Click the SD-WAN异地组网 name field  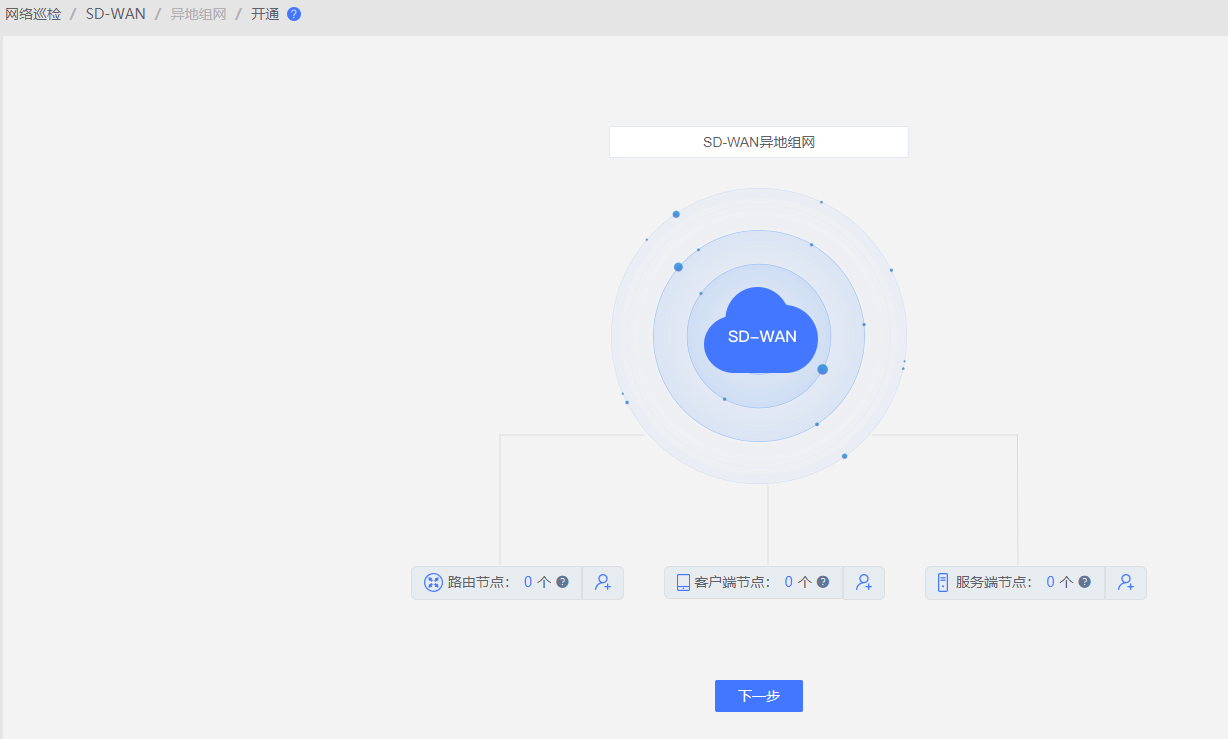tap(759, 142)
